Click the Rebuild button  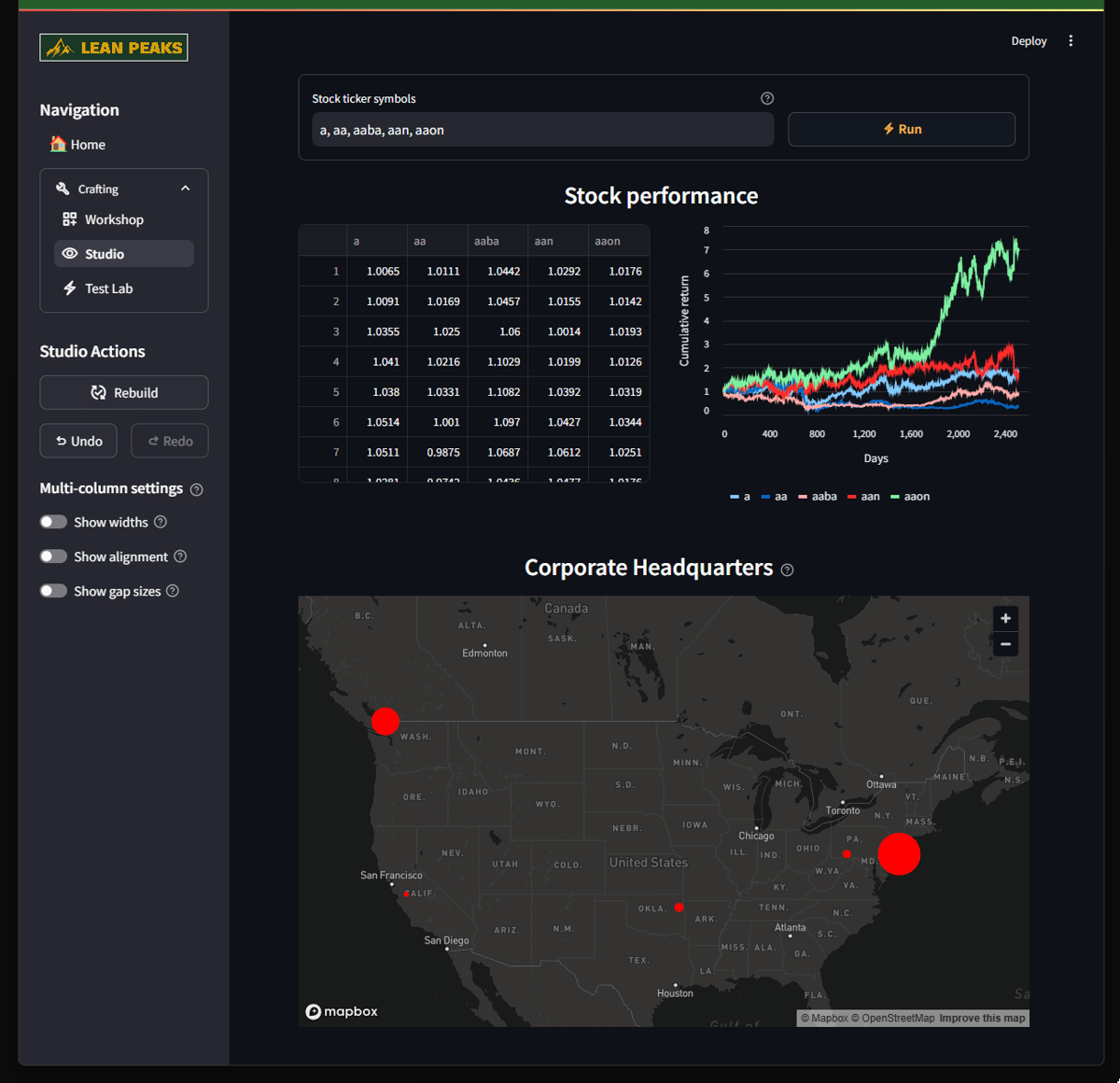pos(124,392)
